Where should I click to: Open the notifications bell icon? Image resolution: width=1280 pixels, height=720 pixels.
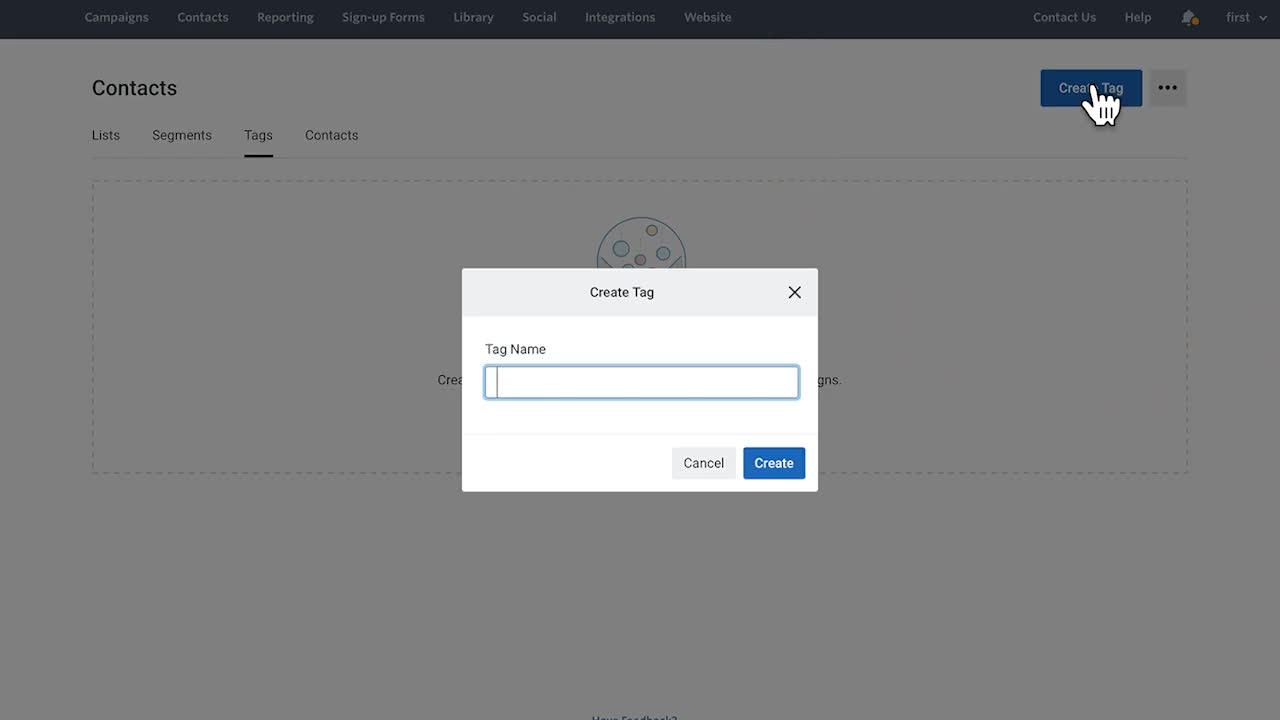pos(1189,18)
